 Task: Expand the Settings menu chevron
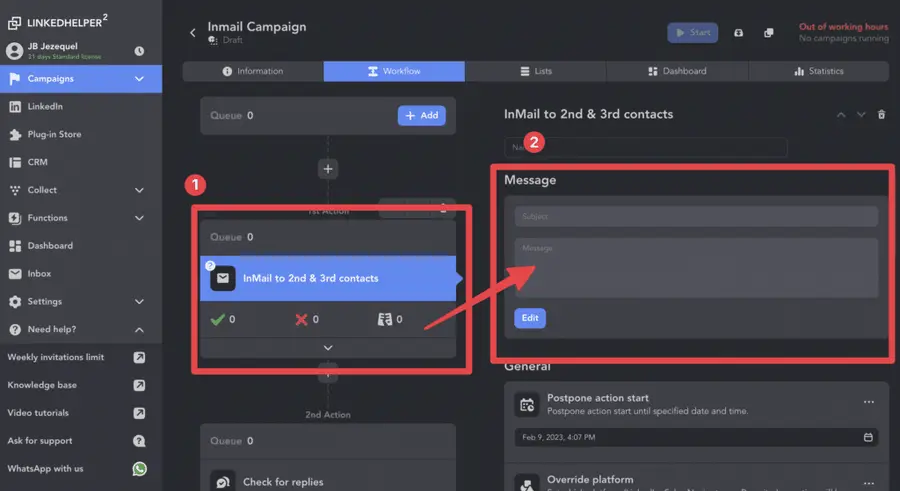click(x=139, y=301)
